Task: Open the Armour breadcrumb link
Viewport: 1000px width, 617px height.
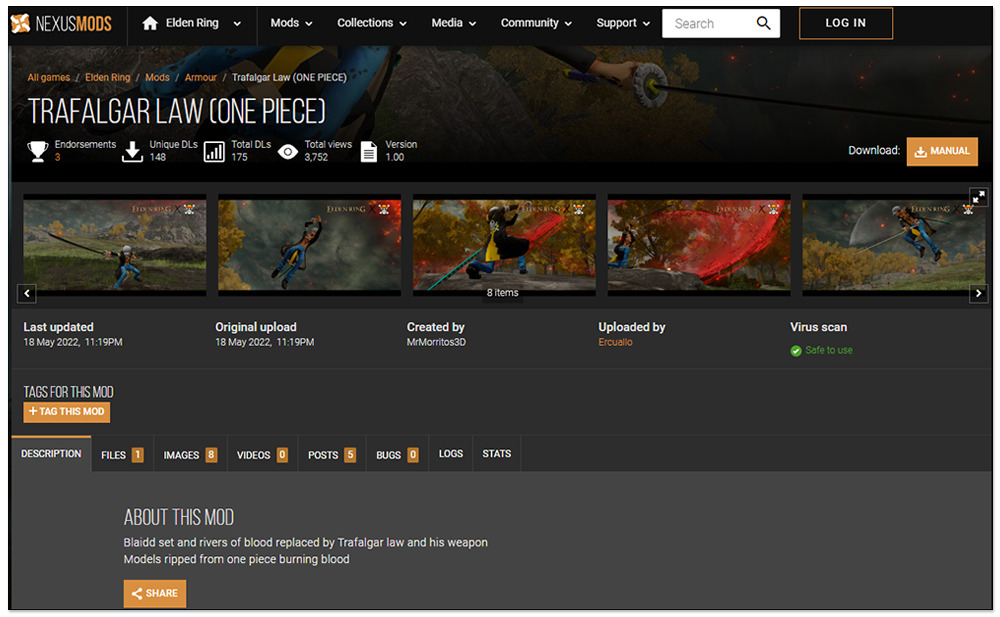Action: [x=201, y=77]
